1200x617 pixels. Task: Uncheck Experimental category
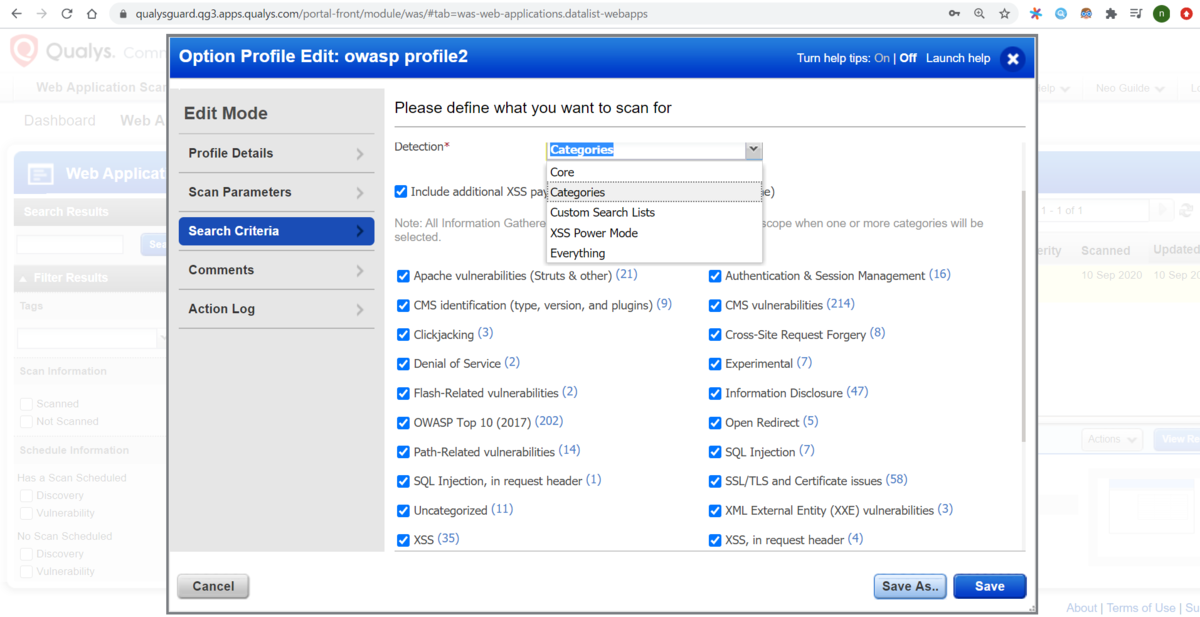pos(715,364)
